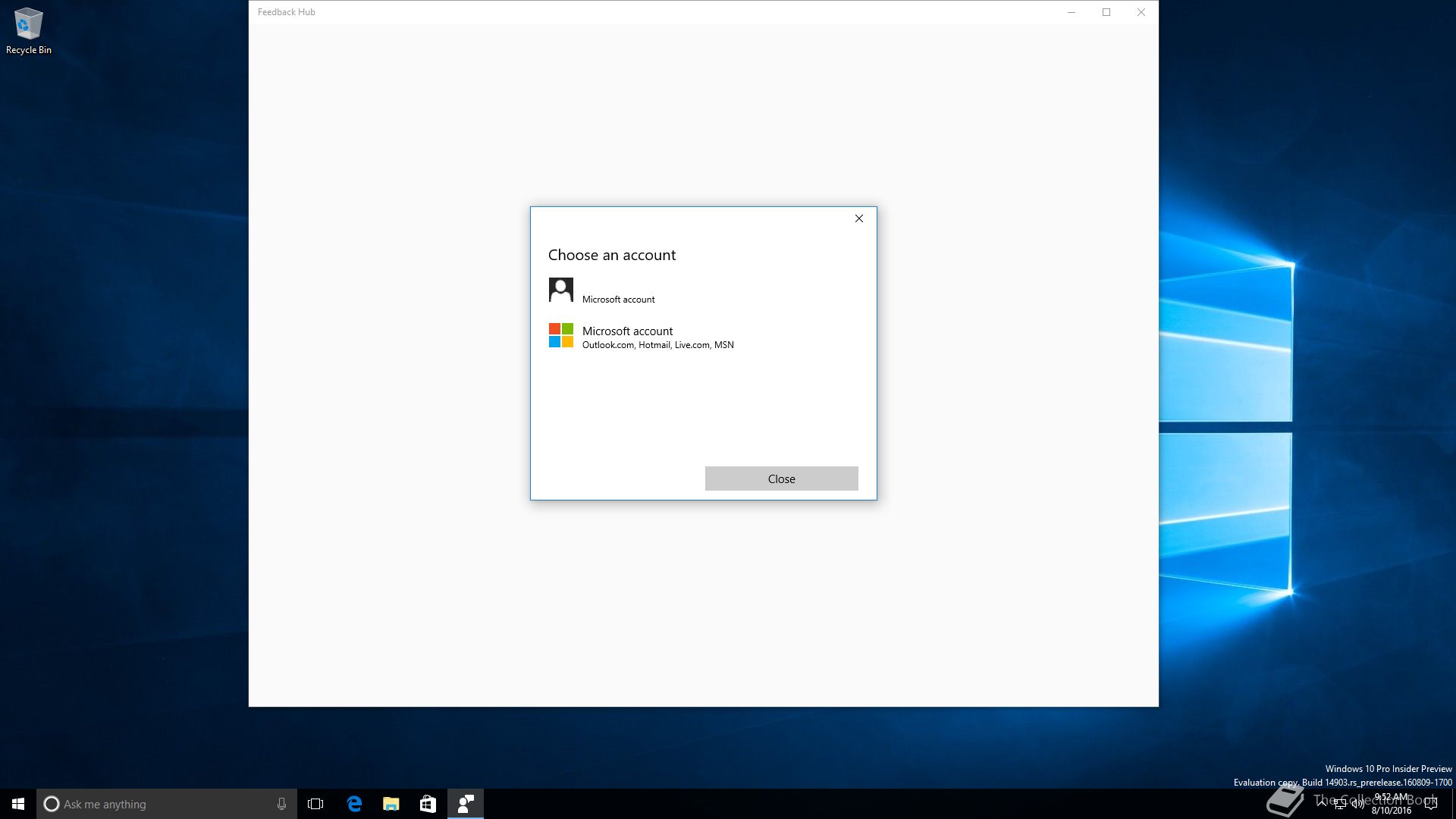Viewport: 1456px width, 819px height.
Task: Click the date 8/10/2016 in the taskbar clock
Action: coord(1391,810)
